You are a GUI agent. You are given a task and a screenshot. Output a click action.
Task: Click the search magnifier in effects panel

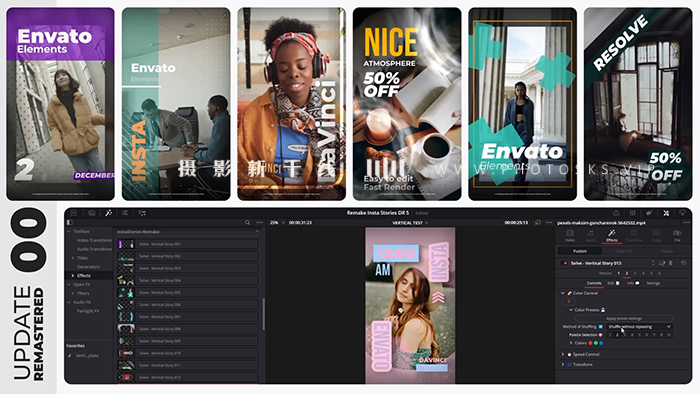point(248,222)
